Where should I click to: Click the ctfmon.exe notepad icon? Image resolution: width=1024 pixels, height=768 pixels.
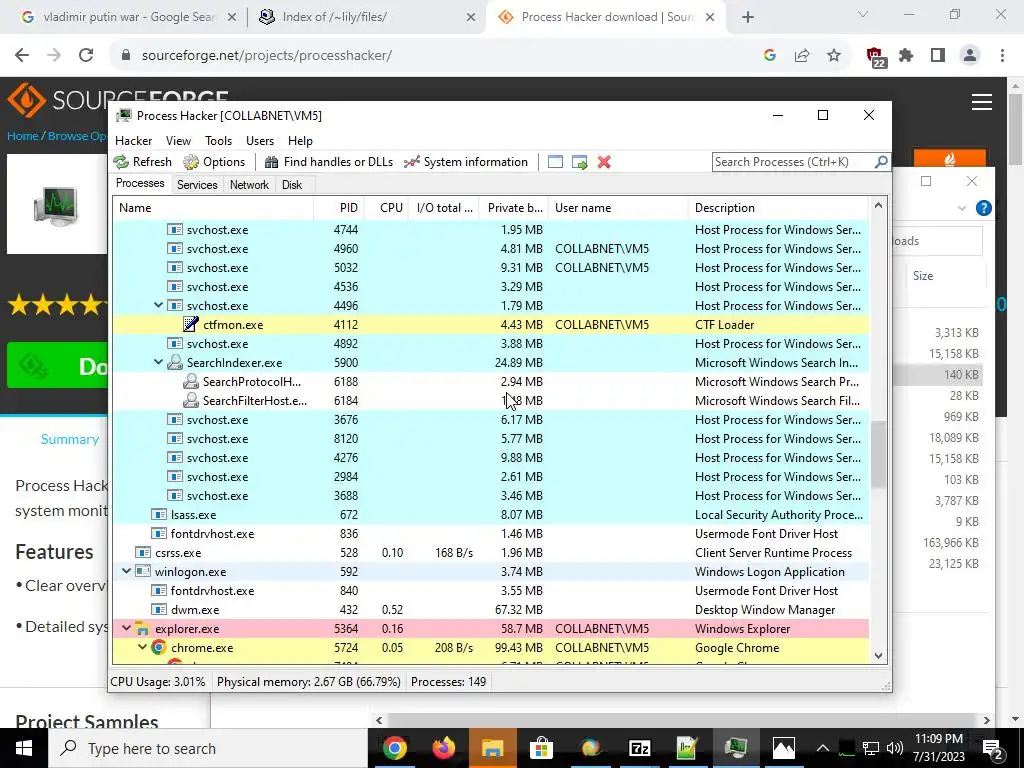[191, 325]
